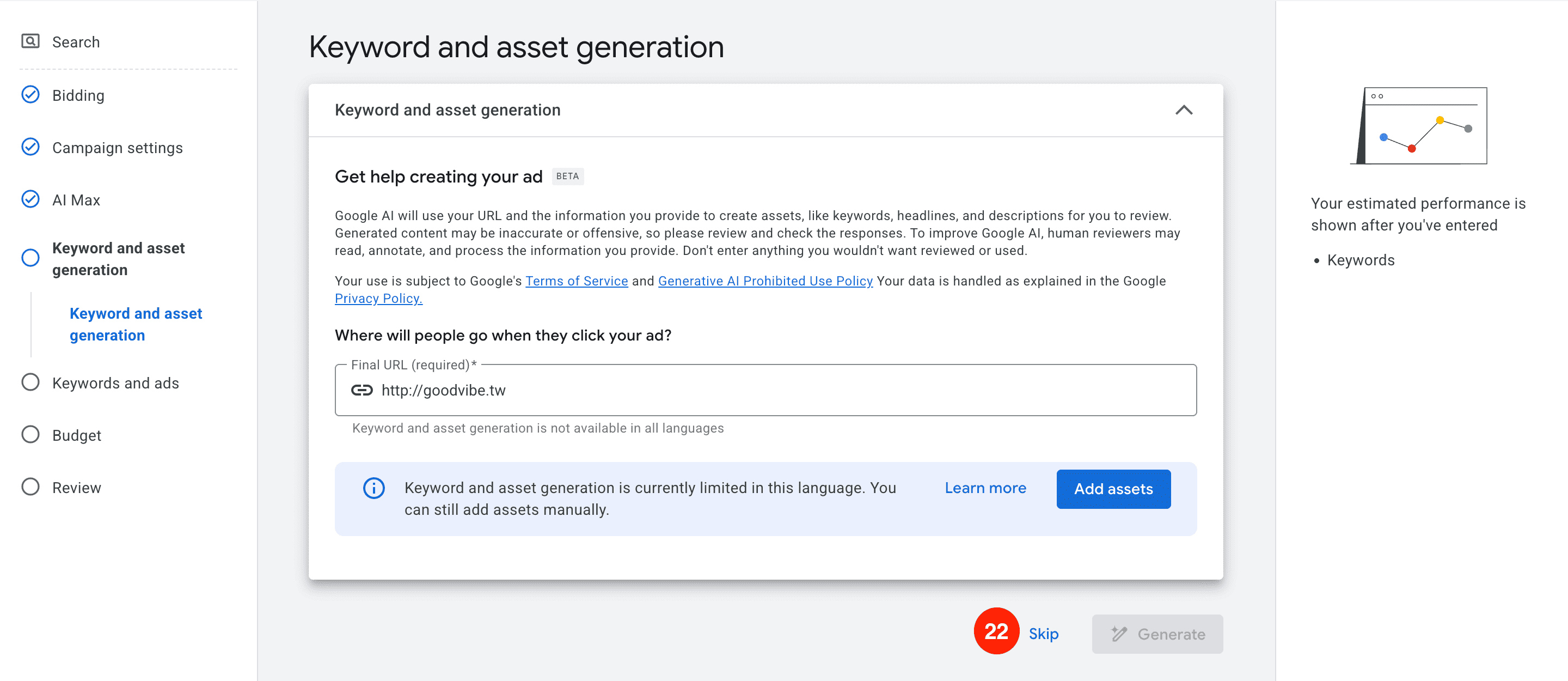The width and height of the screenshot is (1568, 681).
Task: Click the Campaign settings checkmark icon
Action: pyautogui.click(x=30, y=148)
